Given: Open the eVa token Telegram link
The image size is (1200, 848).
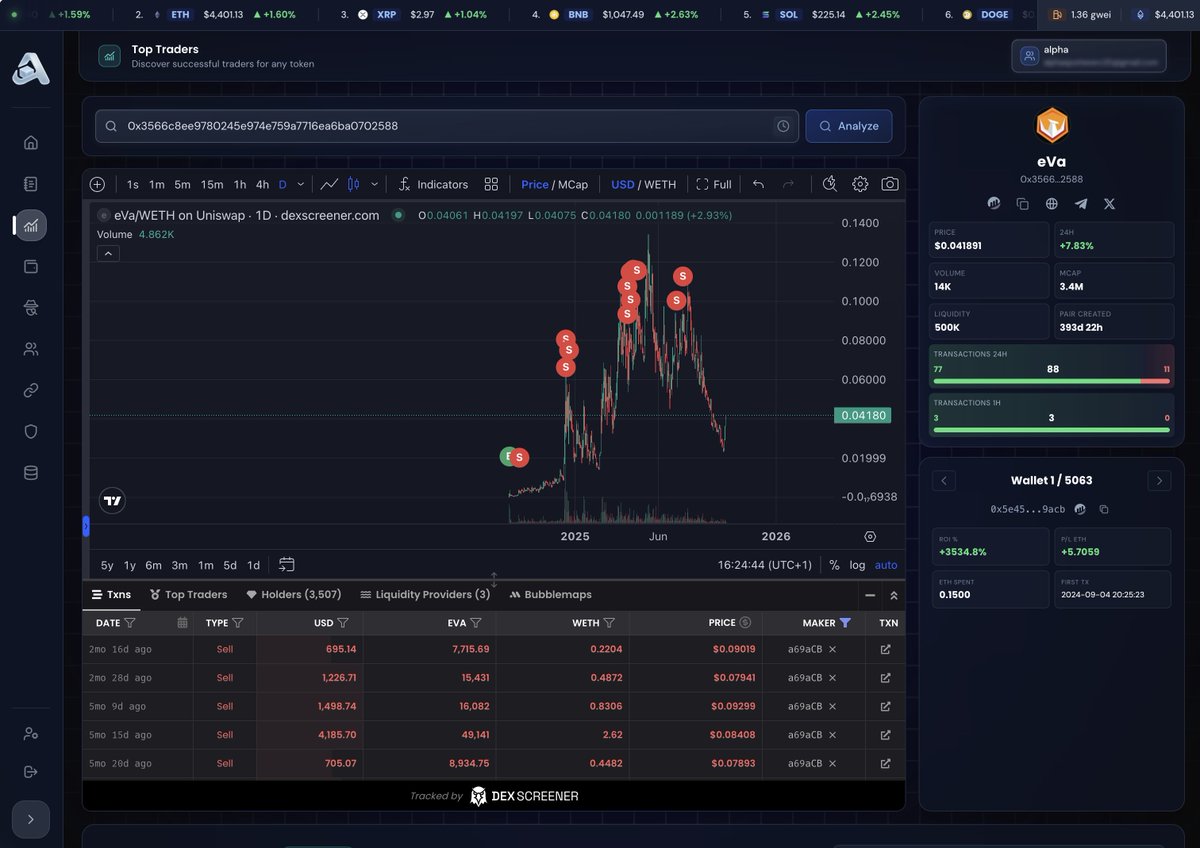Looking at the screenshot, I should (x=1080, y=203).
